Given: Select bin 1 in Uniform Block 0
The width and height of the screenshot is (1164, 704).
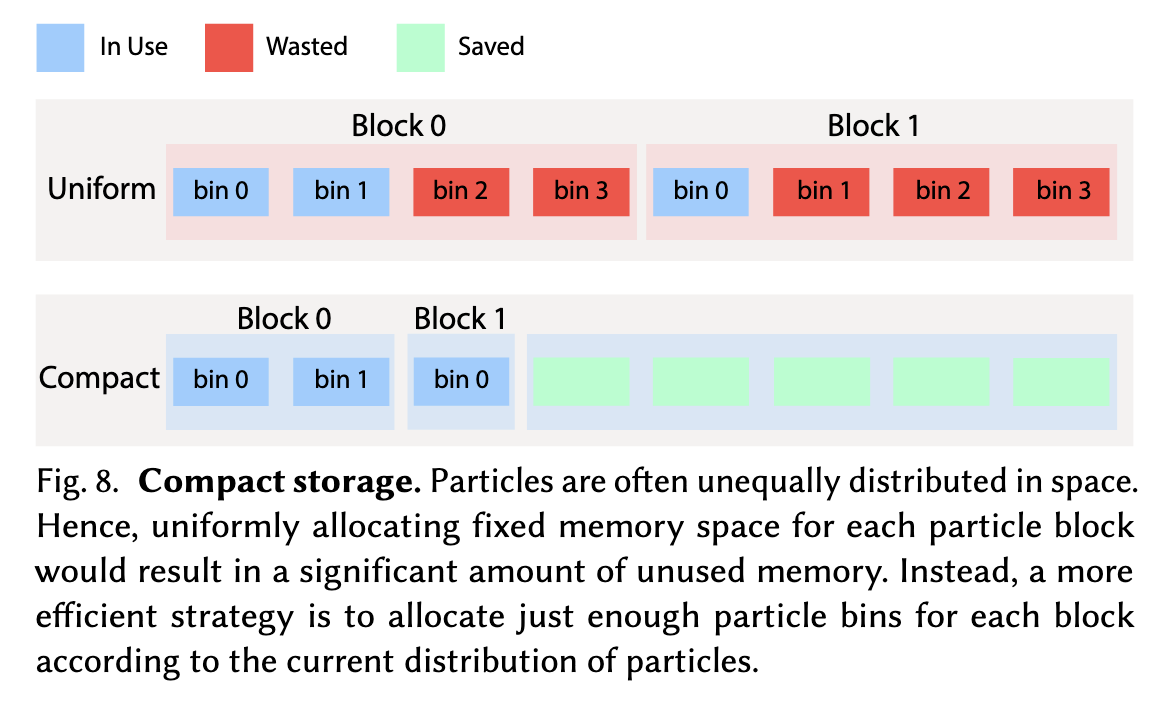Looking at the screenshot, I should [x=341, y=192].
